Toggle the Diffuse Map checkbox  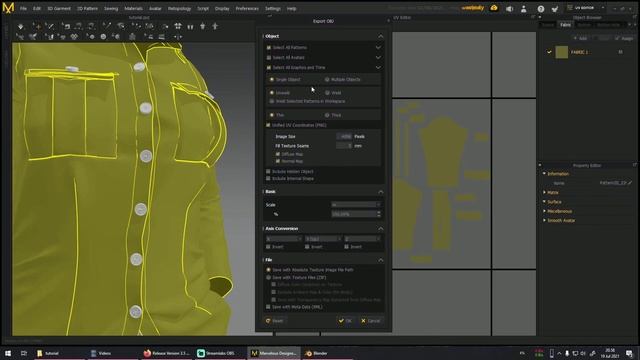278,154
